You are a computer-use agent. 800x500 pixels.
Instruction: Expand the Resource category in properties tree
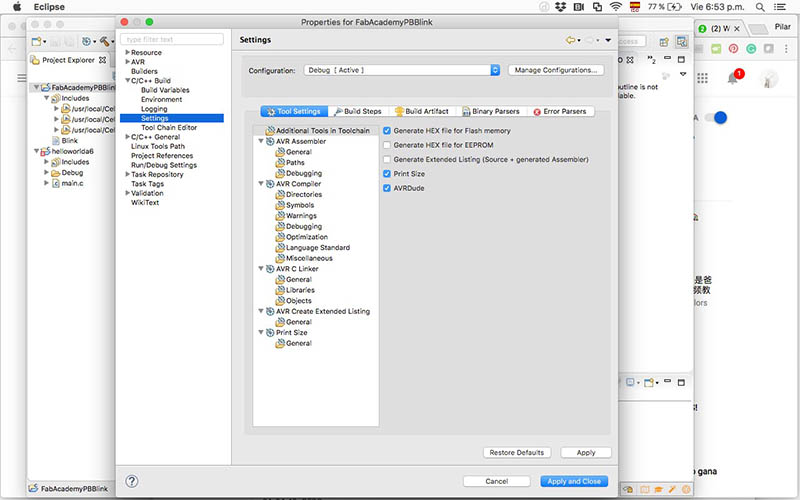pos(128,53)
